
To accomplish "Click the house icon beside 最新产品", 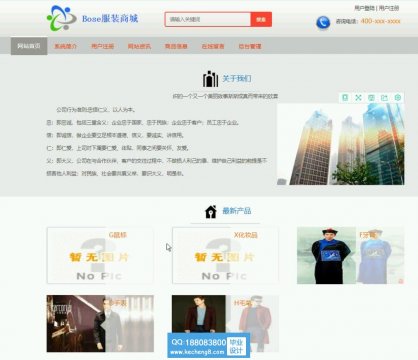I will (211, 212).
